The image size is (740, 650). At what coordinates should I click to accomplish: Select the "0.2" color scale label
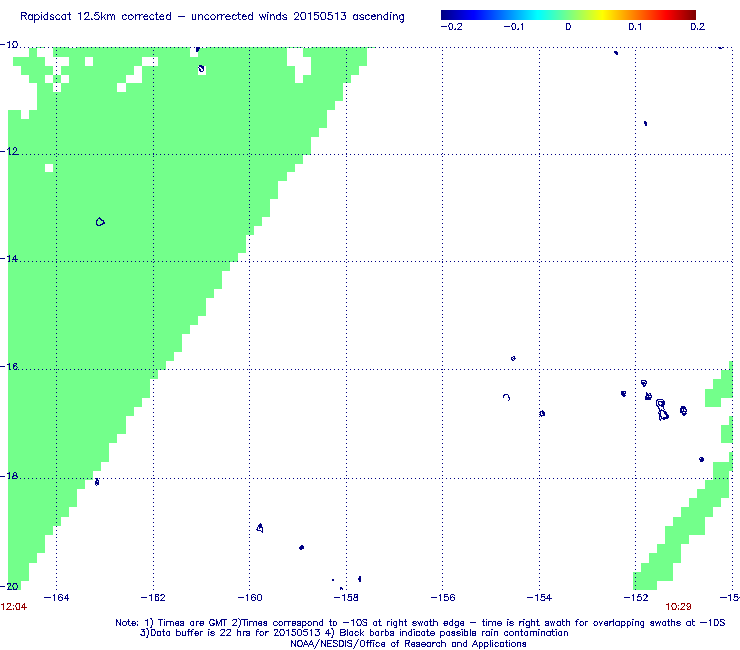[x=698, y=27]
